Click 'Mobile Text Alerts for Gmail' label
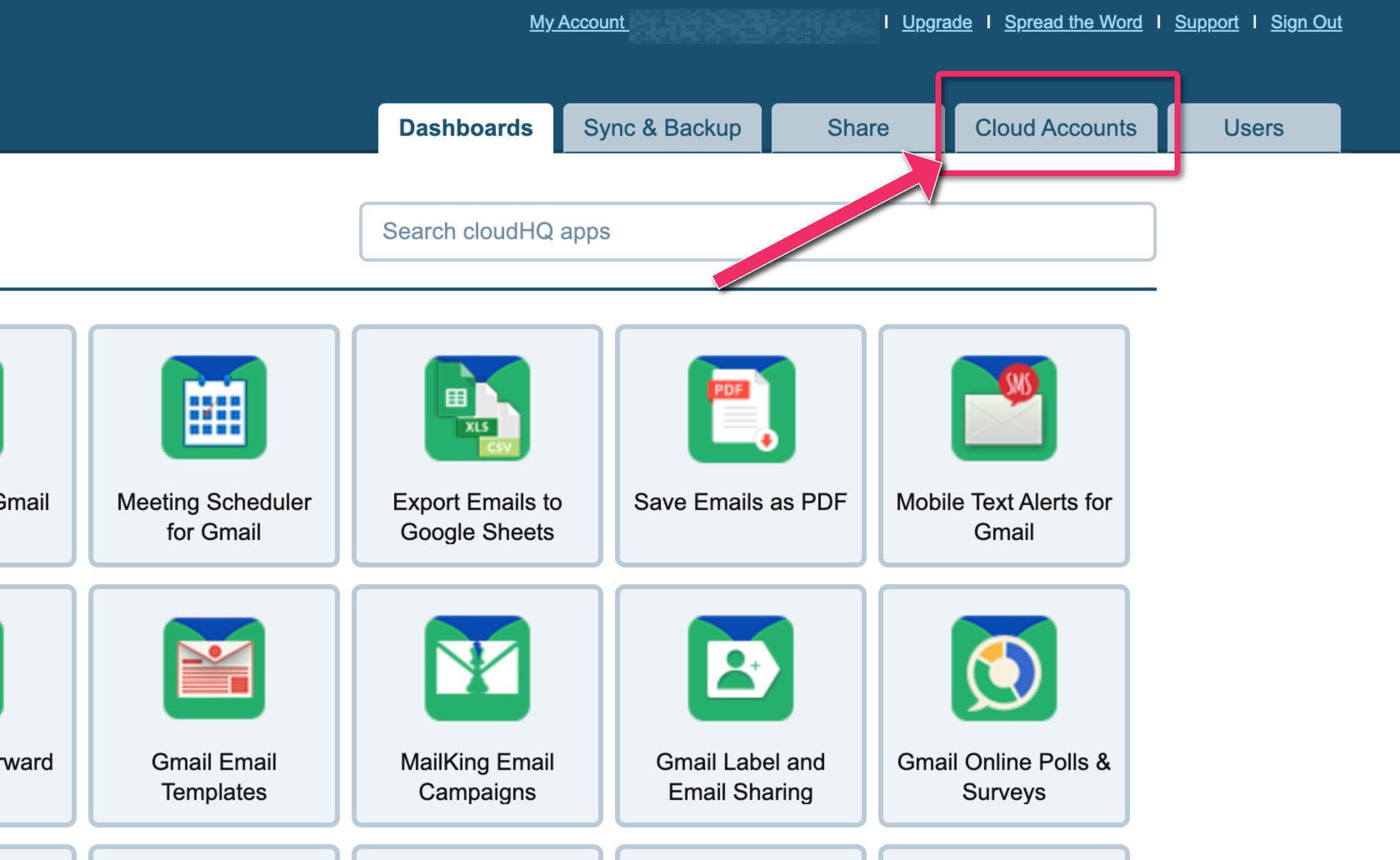 [x=1004, y=517]
